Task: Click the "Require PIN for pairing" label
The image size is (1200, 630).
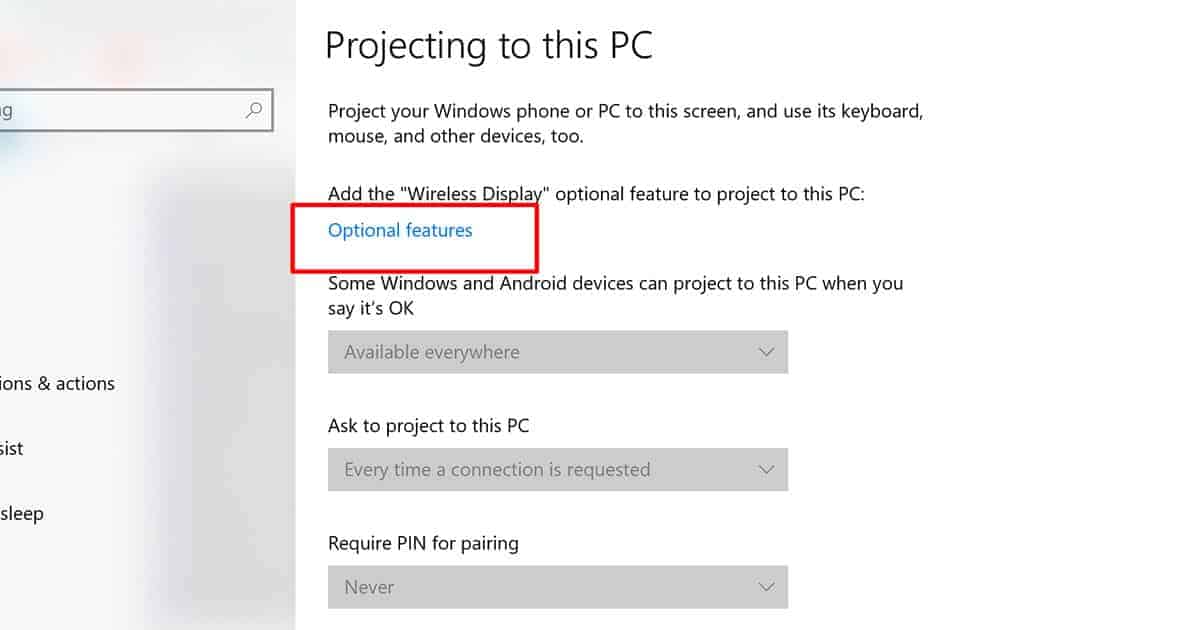Action: click(423, 544)
